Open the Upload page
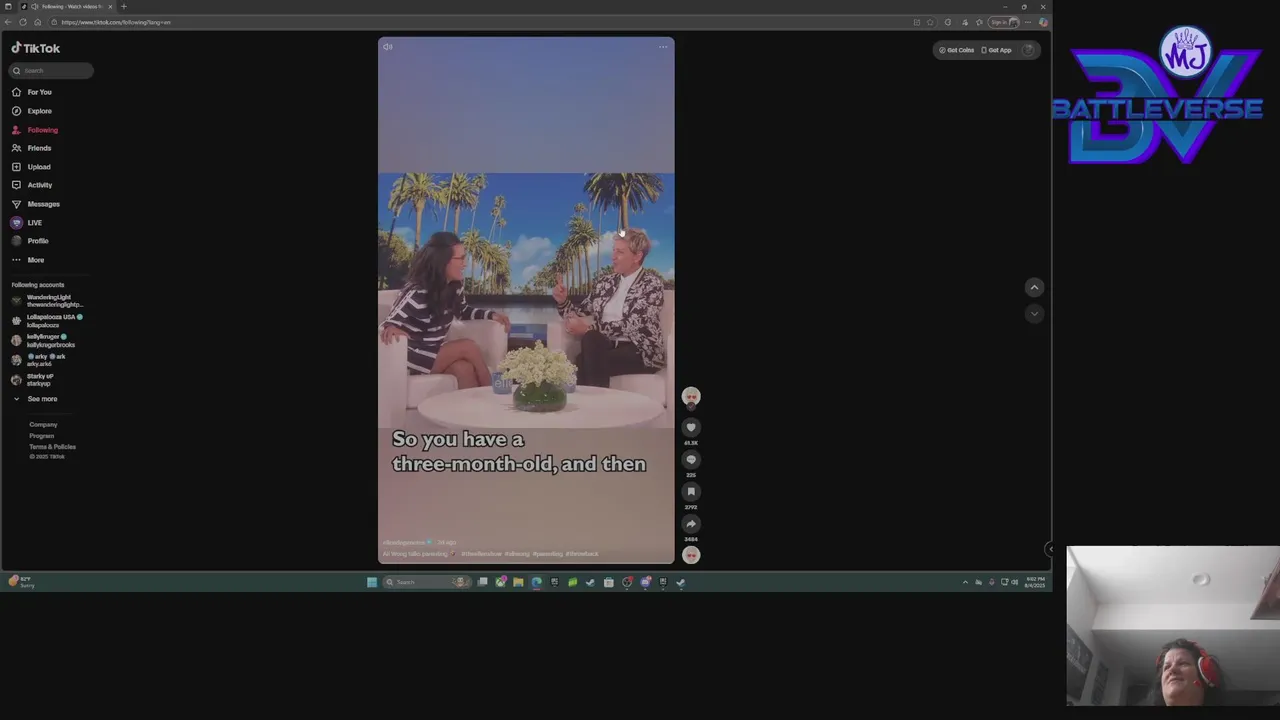This screenshot has width=1280, height=720. [x=31, y=167]
